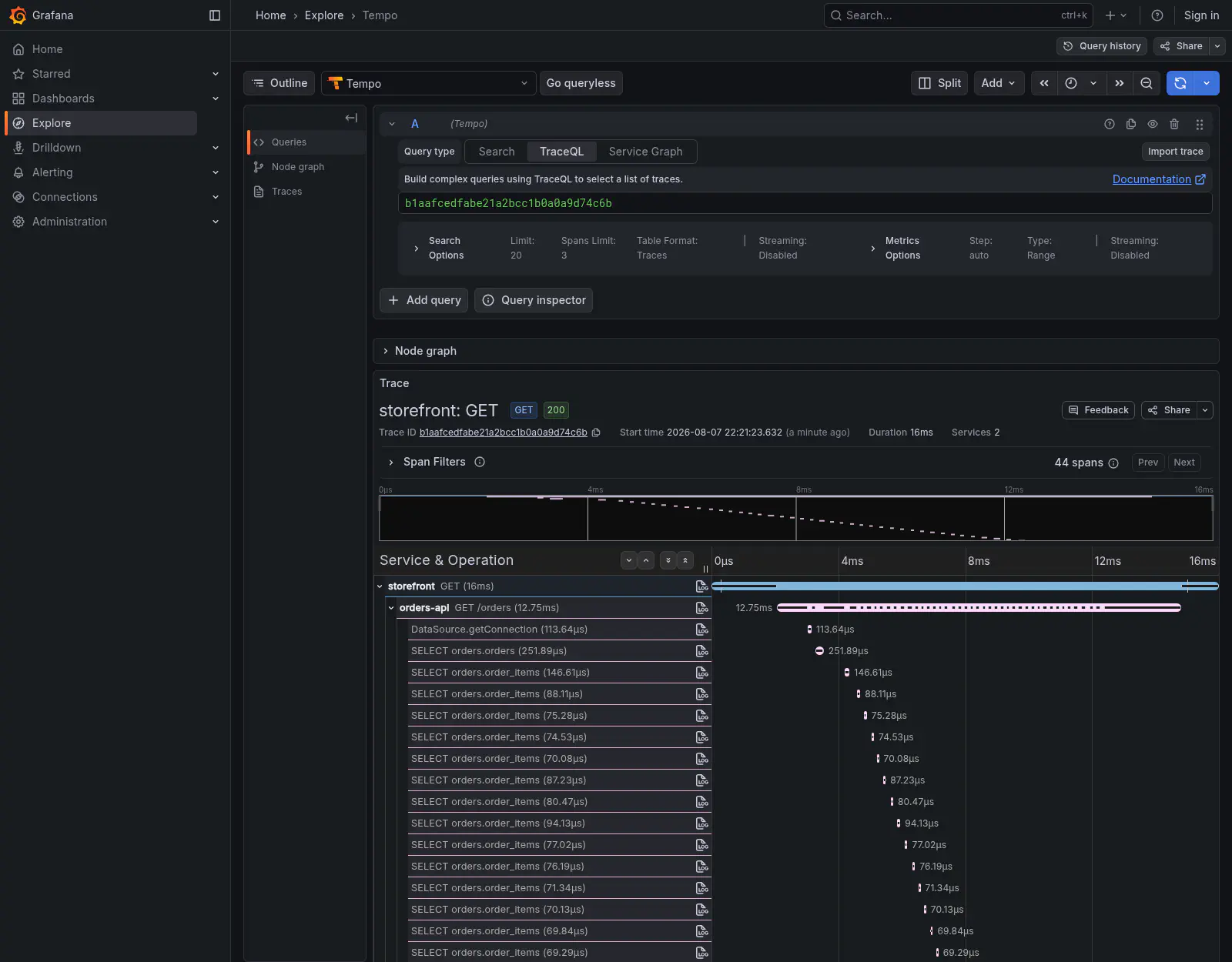The image size is (1232, 962).
Task: Open trace Share dropdown arrow
Action: pyautogui.click(x=1206, y=410)
